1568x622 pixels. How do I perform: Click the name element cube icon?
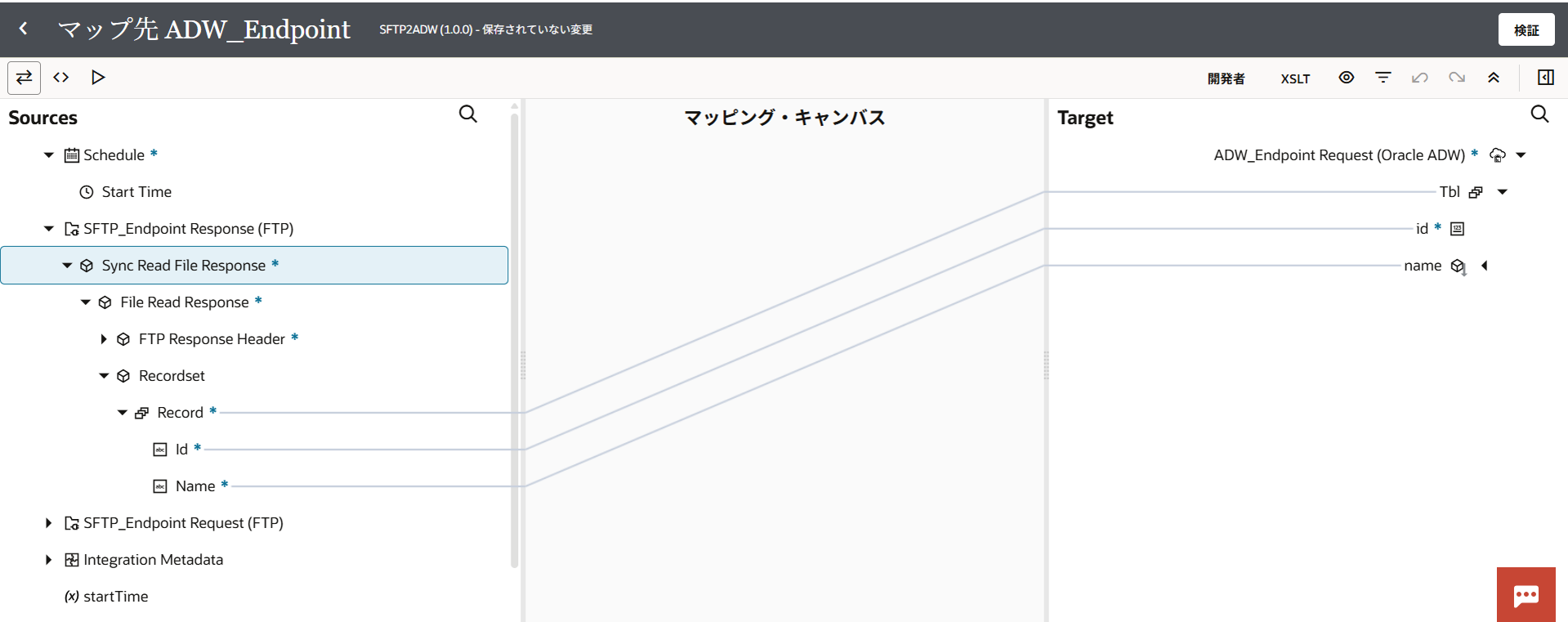[1459, 266]
